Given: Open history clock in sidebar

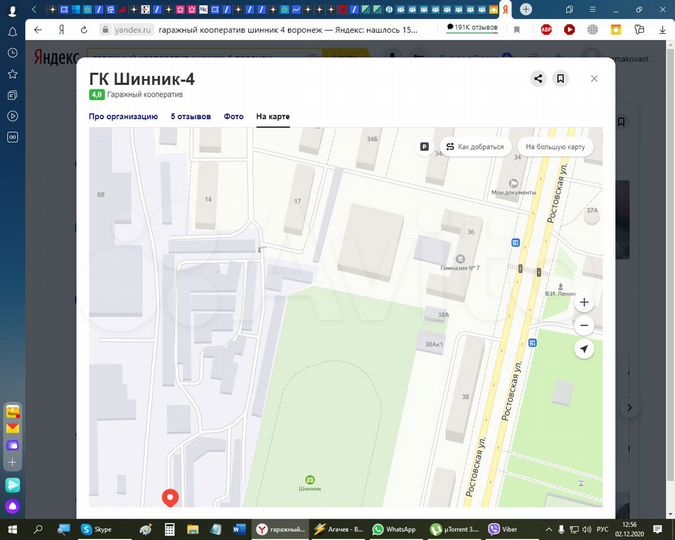Looking at the screenshot, I should coord(12,53).
